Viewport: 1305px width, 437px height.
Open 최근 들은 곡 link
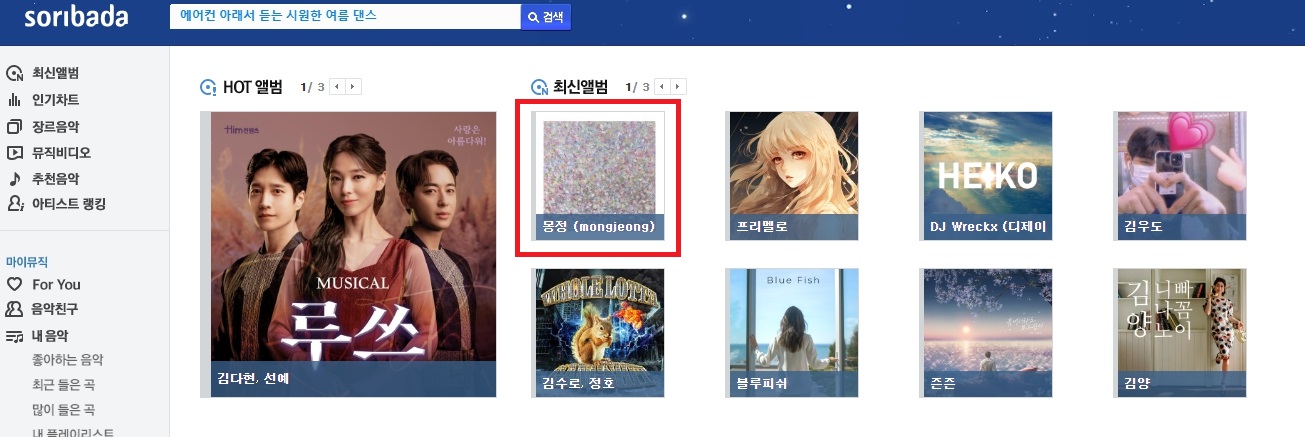click(63, 385)
